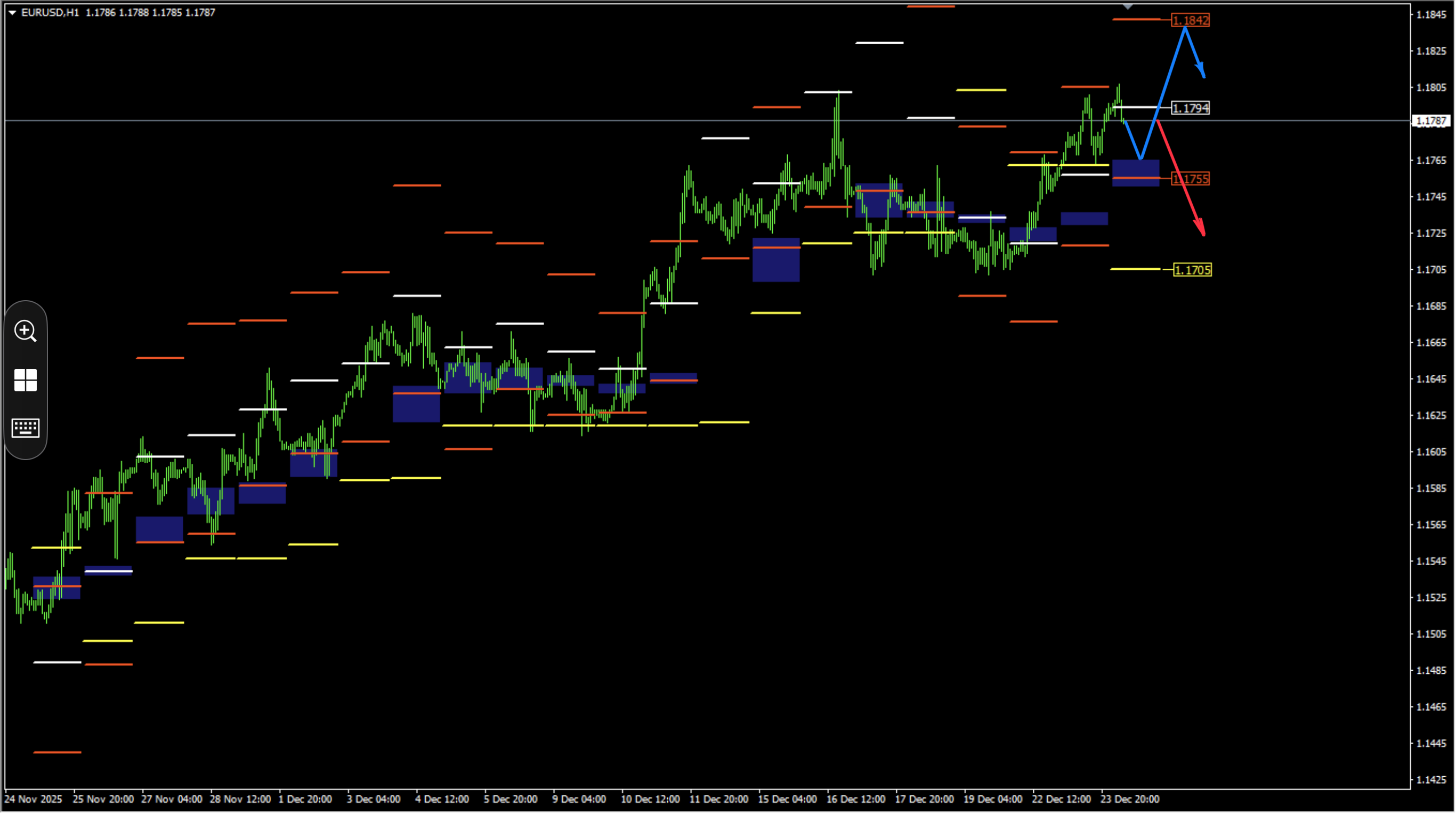Click the zoom-in magnifier icon

(x=26, y=331)
